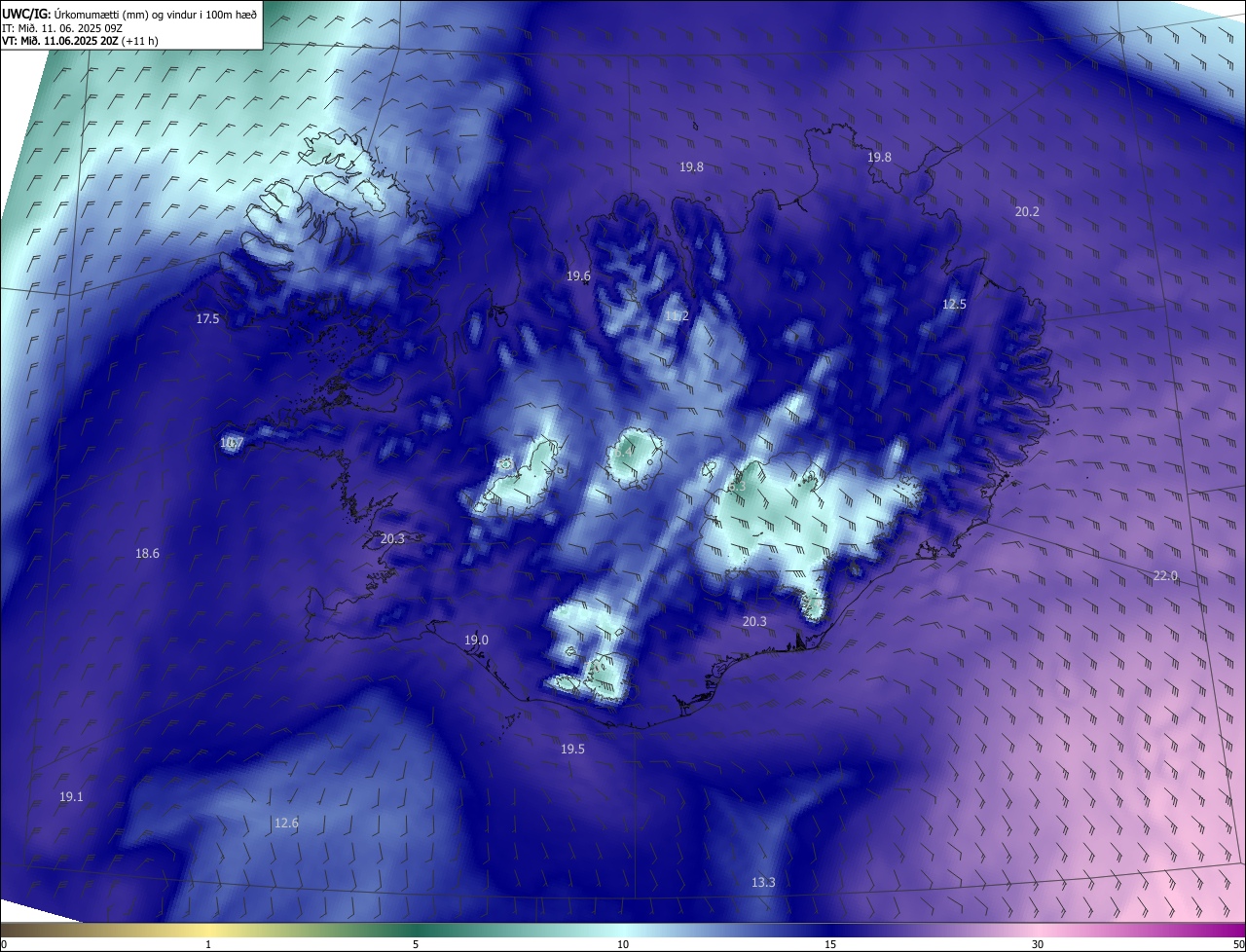Image resolution: width=1246 pixels, height=952 pixels.
Task: Click the legend tick label 50
Action: [x=1239, y=945]
